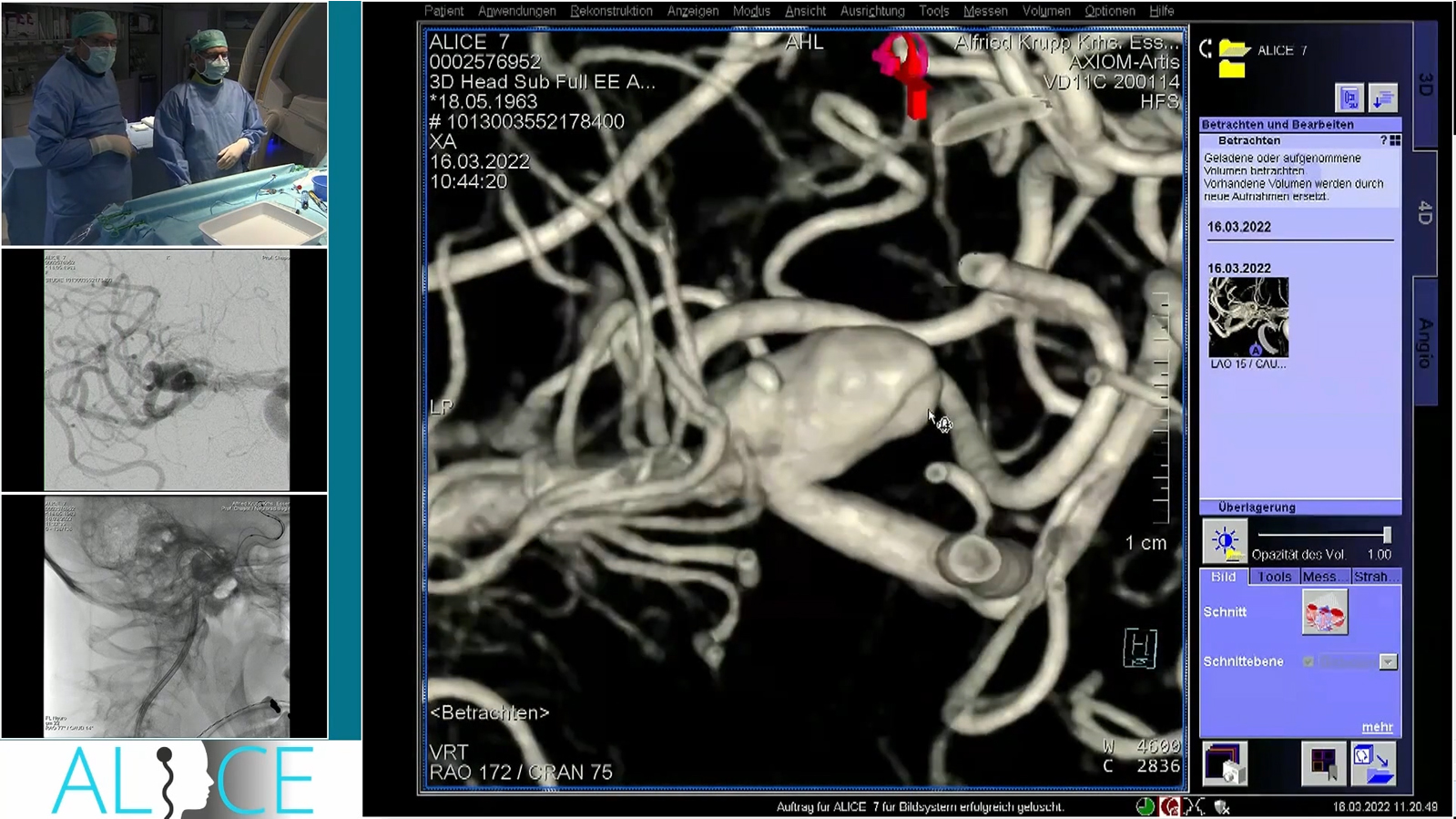Click the brightness/contrast overlay icon
This screenshot has width=1456, height=819.
click(x=1224, y=542)
